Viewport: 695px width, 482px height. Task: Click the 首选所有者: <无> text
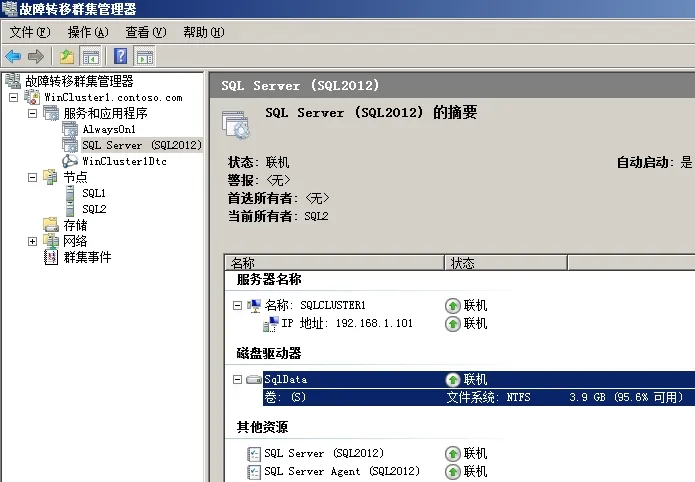[278, 198]
